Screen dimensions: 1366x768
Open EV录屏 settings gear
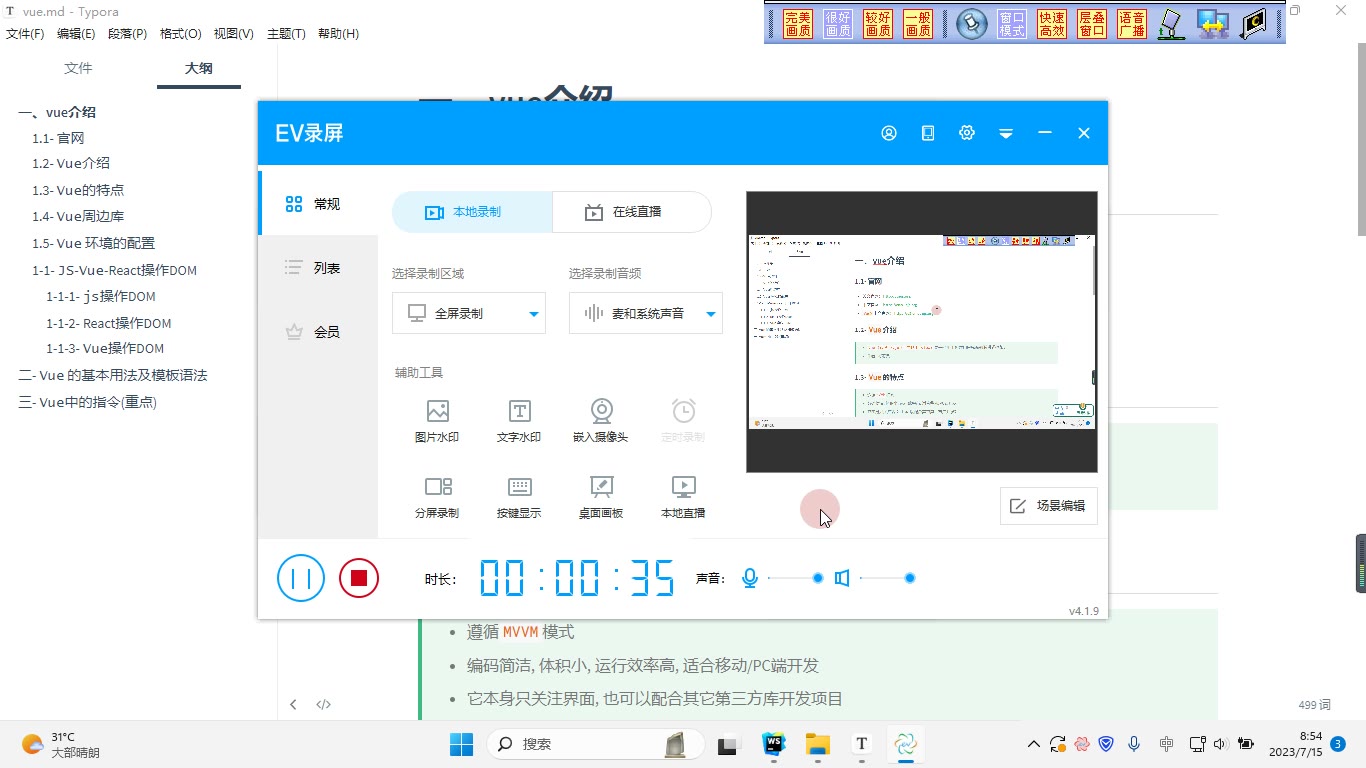click(967, 133)
